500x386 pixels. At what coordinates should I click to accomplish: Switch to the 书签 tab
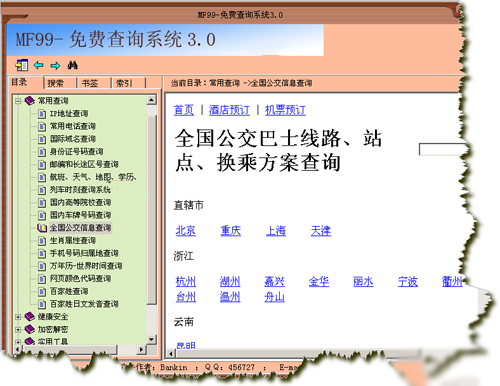pos(94,83)
